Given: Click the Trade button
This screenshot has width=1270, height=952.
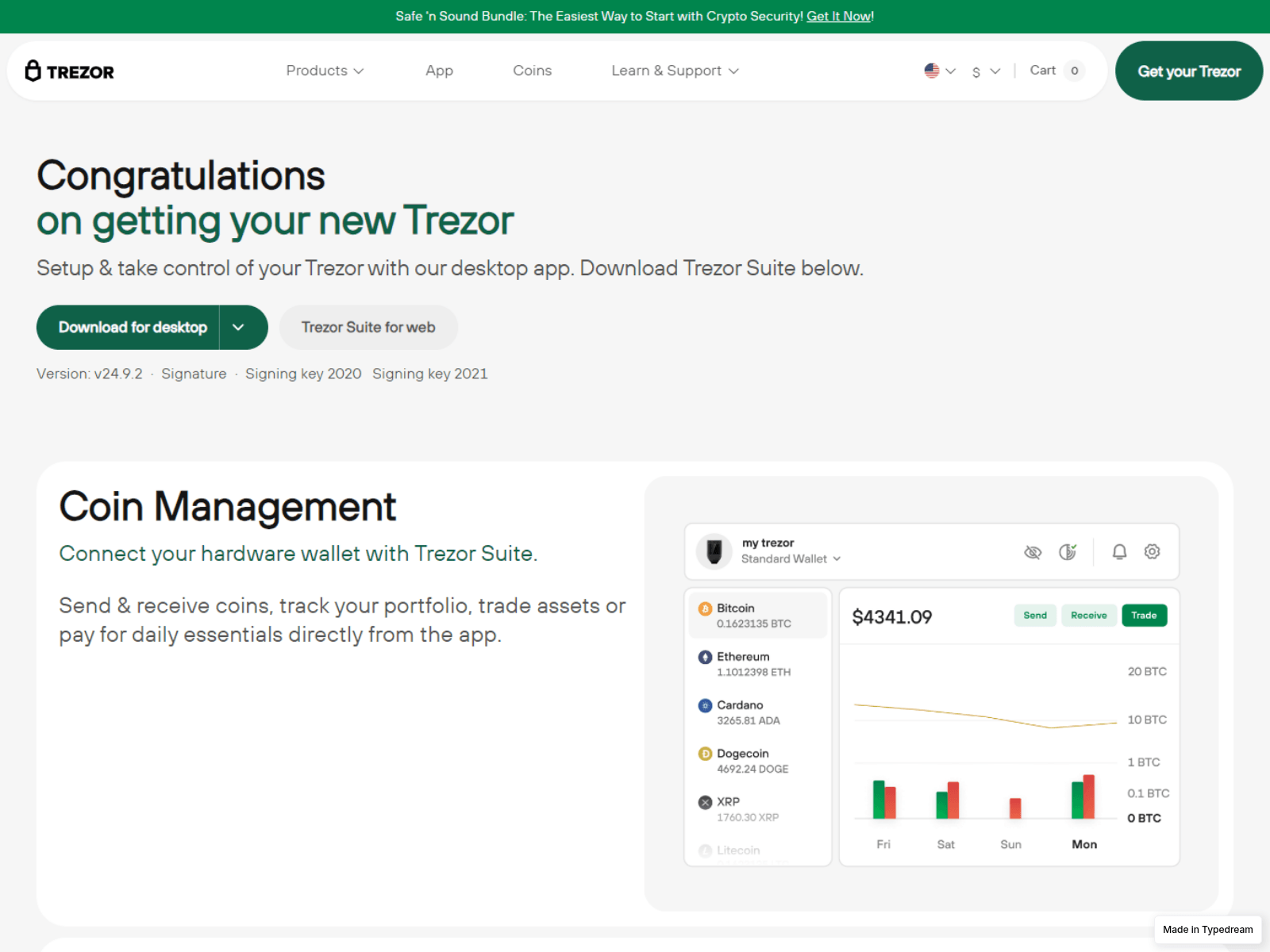Looking at the screenshot, I should pyautogui.click(x=1144, y=616).
